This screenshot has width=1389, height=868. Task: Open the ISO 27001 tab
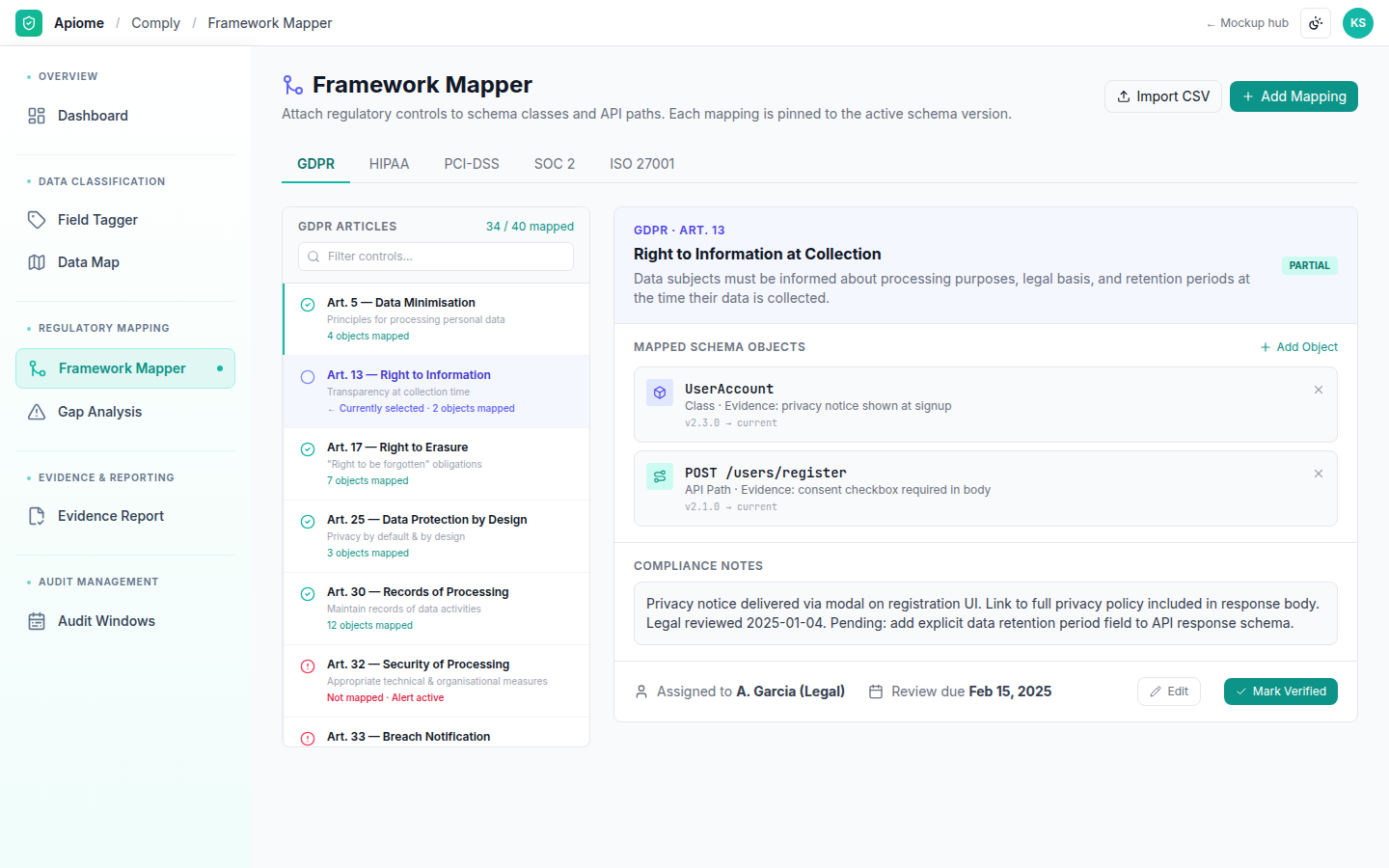[x=642, y=164]
